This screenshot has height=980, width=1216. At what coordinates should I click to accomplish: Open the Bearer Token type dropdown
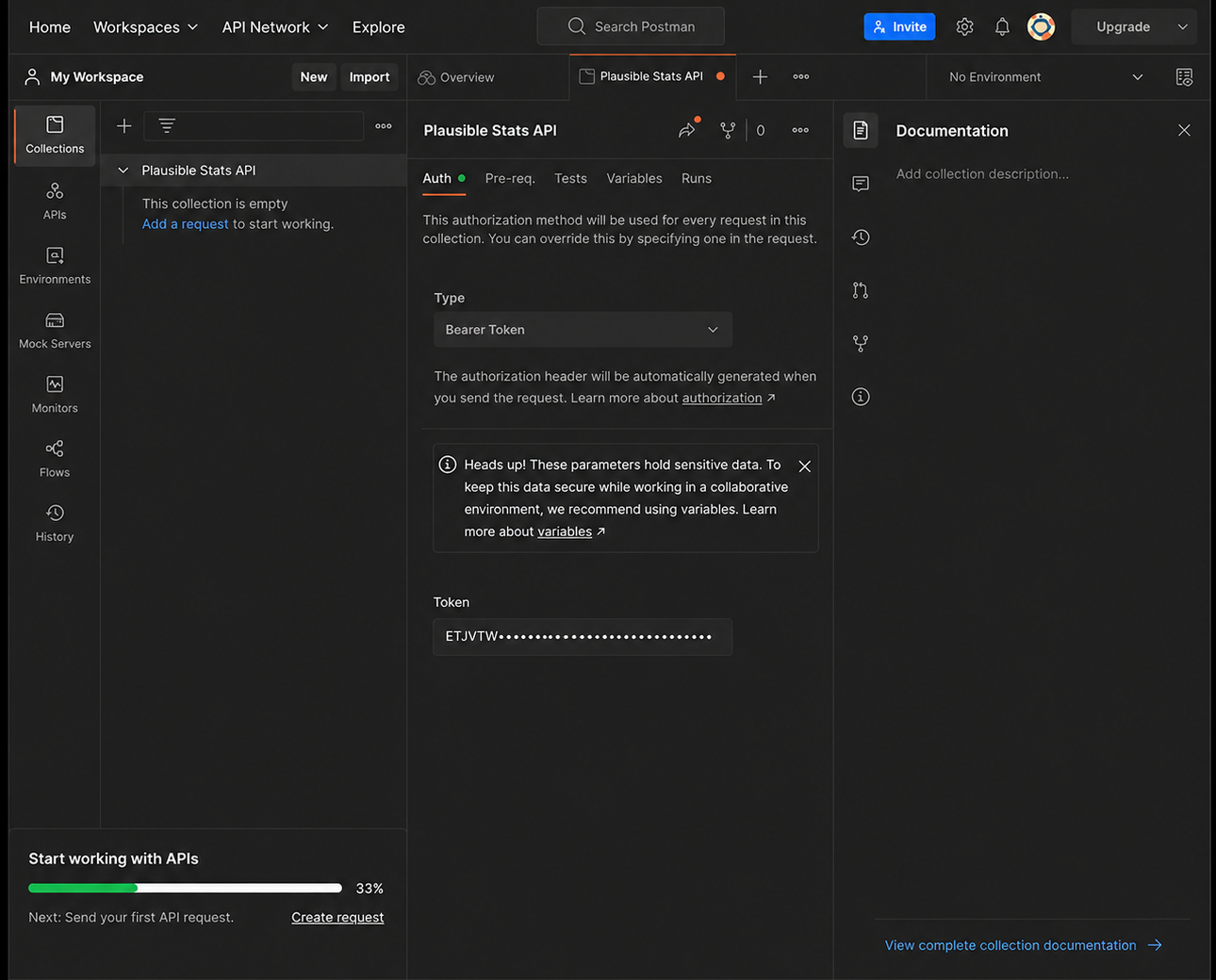tap(583, 330)
